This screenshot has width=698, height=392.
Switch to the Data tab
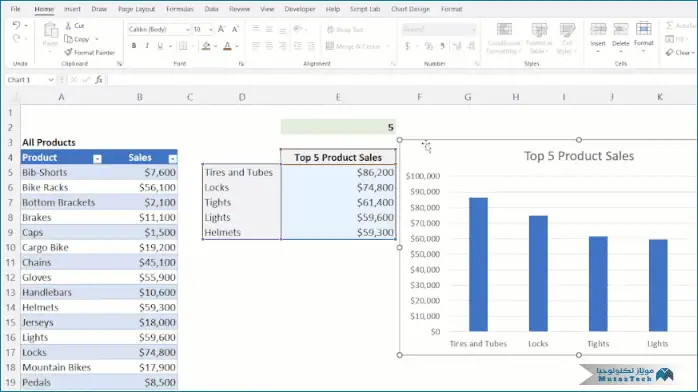tap(211, 9)
